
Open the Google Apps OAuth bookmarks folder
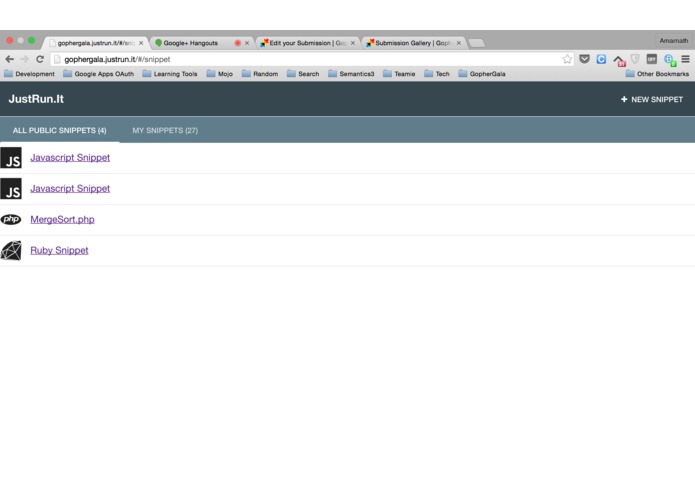(98, 74)
